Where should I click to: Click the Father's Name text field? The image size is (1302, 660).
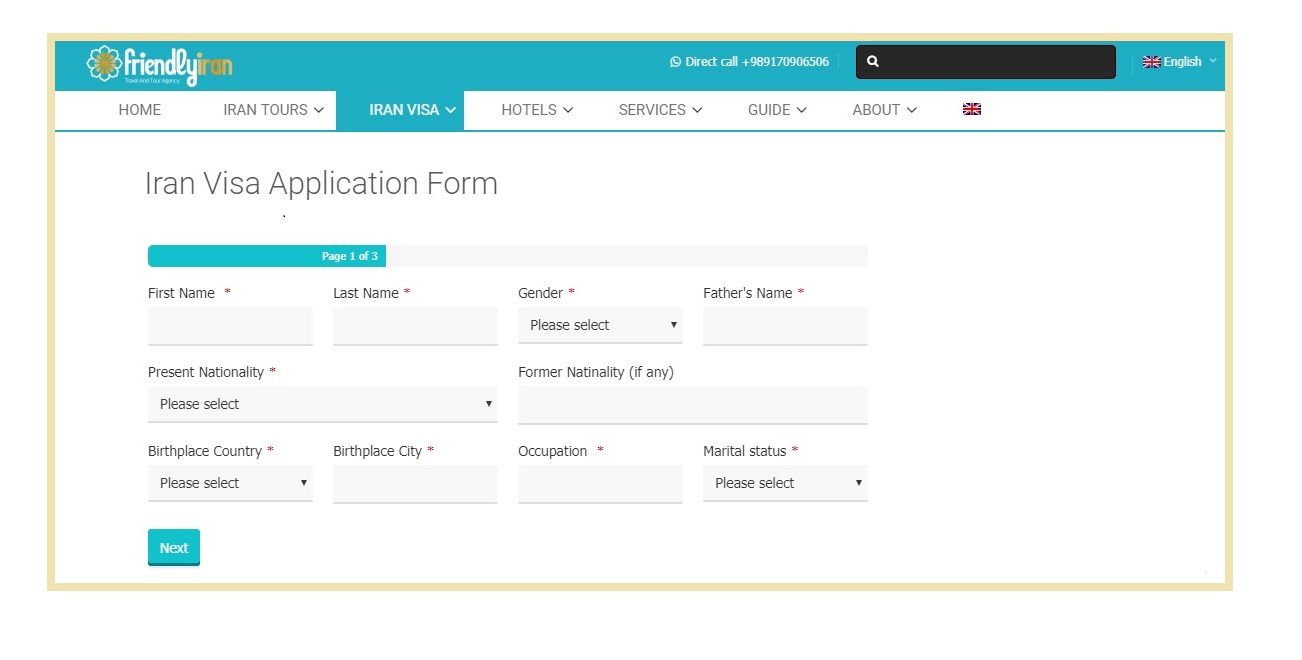(785, 326)
